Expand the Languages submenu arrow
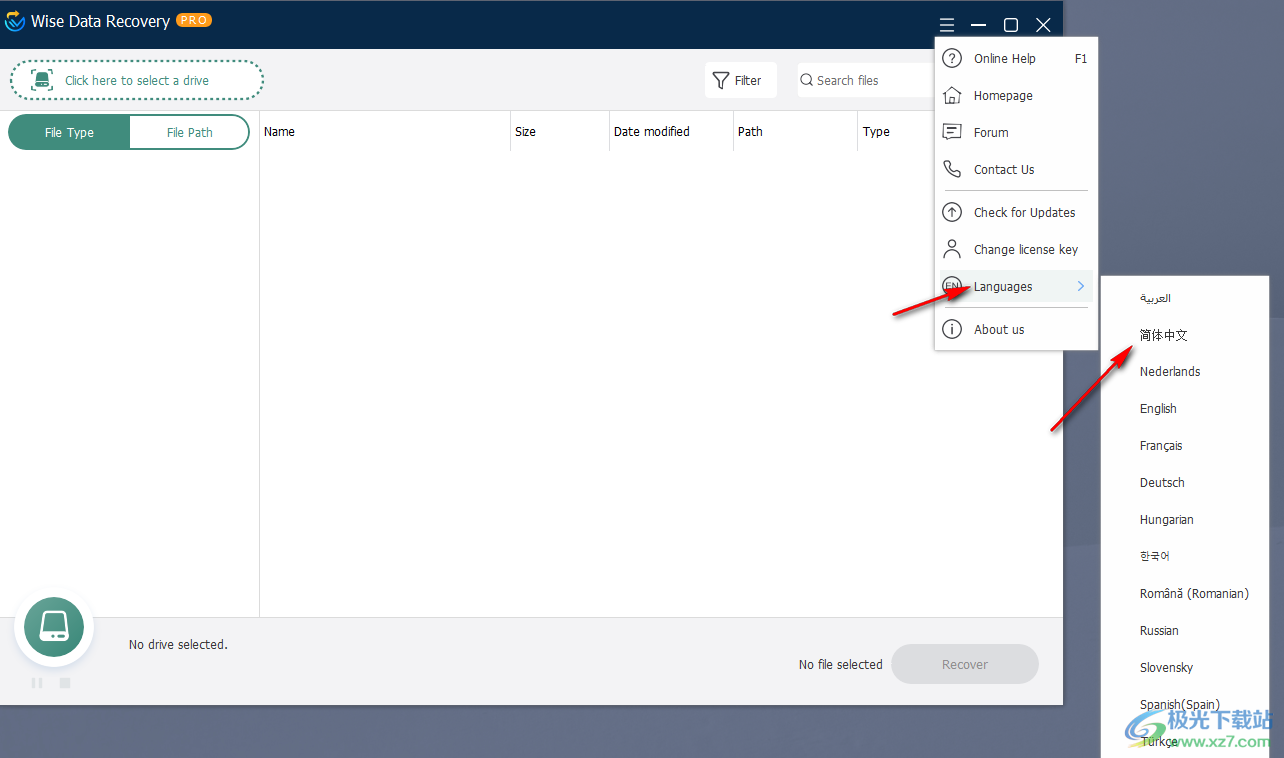 pyautogui.click(x=1081, y=286)
